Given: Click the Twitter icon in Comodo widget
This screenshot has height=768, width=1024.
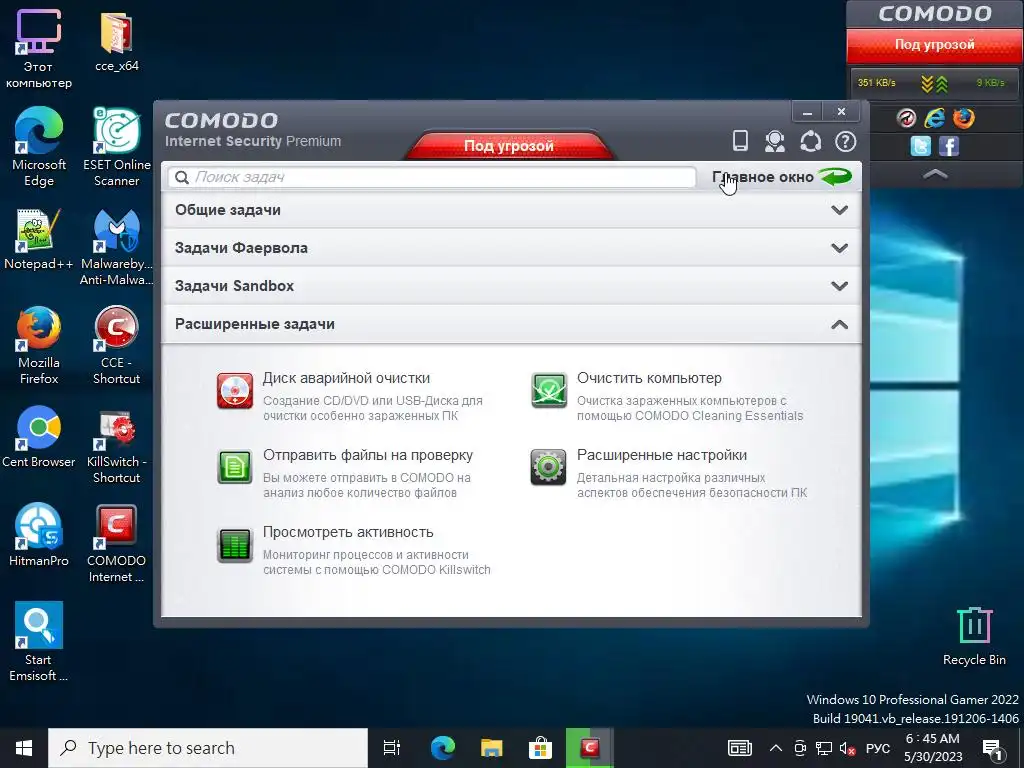Looking at the screenshot, I should pyautogui.click(x=921, y=146).
